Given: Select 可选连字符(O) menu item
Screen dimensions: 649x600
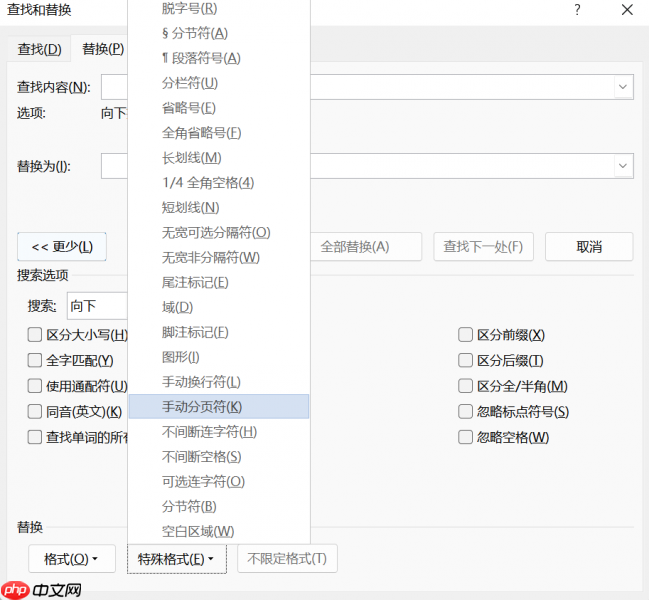Looking at the screenshot, I should pos(219,481).
